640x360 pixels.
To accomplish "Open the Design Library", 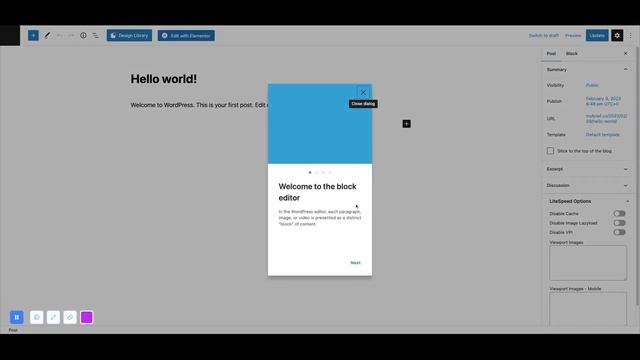I will point(129,36).
